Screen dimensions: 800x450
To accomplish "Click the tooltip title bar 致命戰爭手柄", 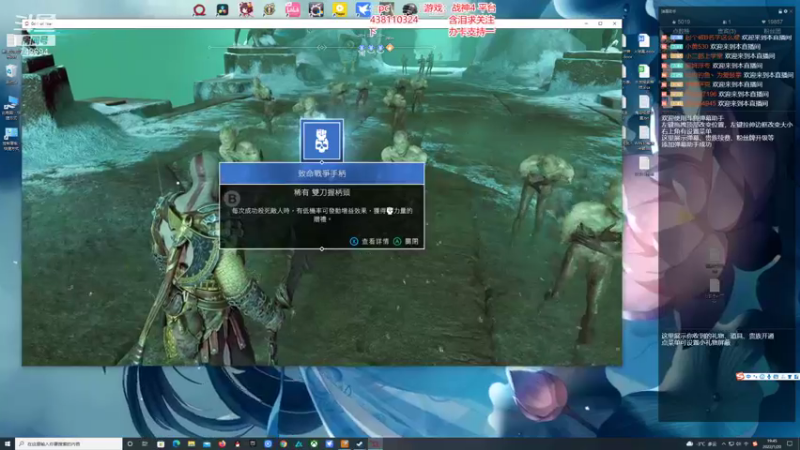I will coord(322,173).
